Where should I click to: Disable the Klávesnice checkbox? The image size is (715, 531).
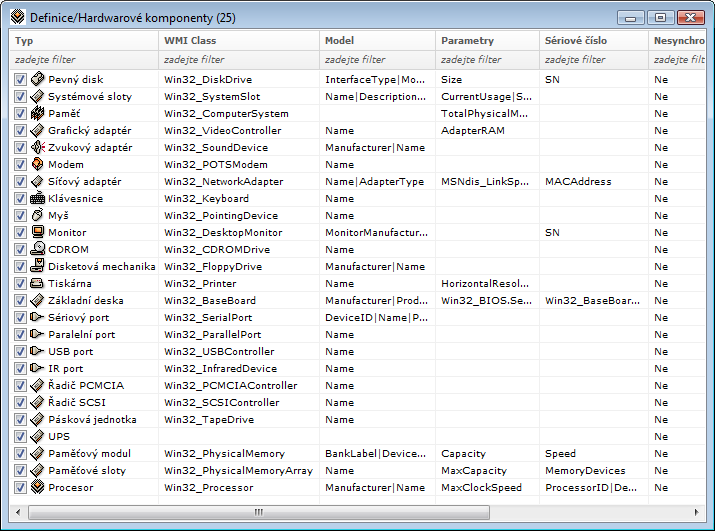click(x=20, y=199)
